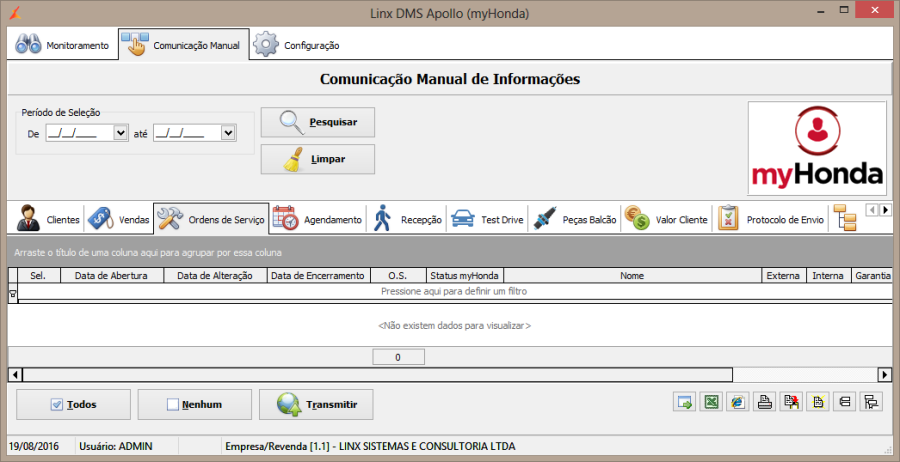Click the Comunicação Manual hand icon
The image size is (900, 462).
click(x=135, y=45)
